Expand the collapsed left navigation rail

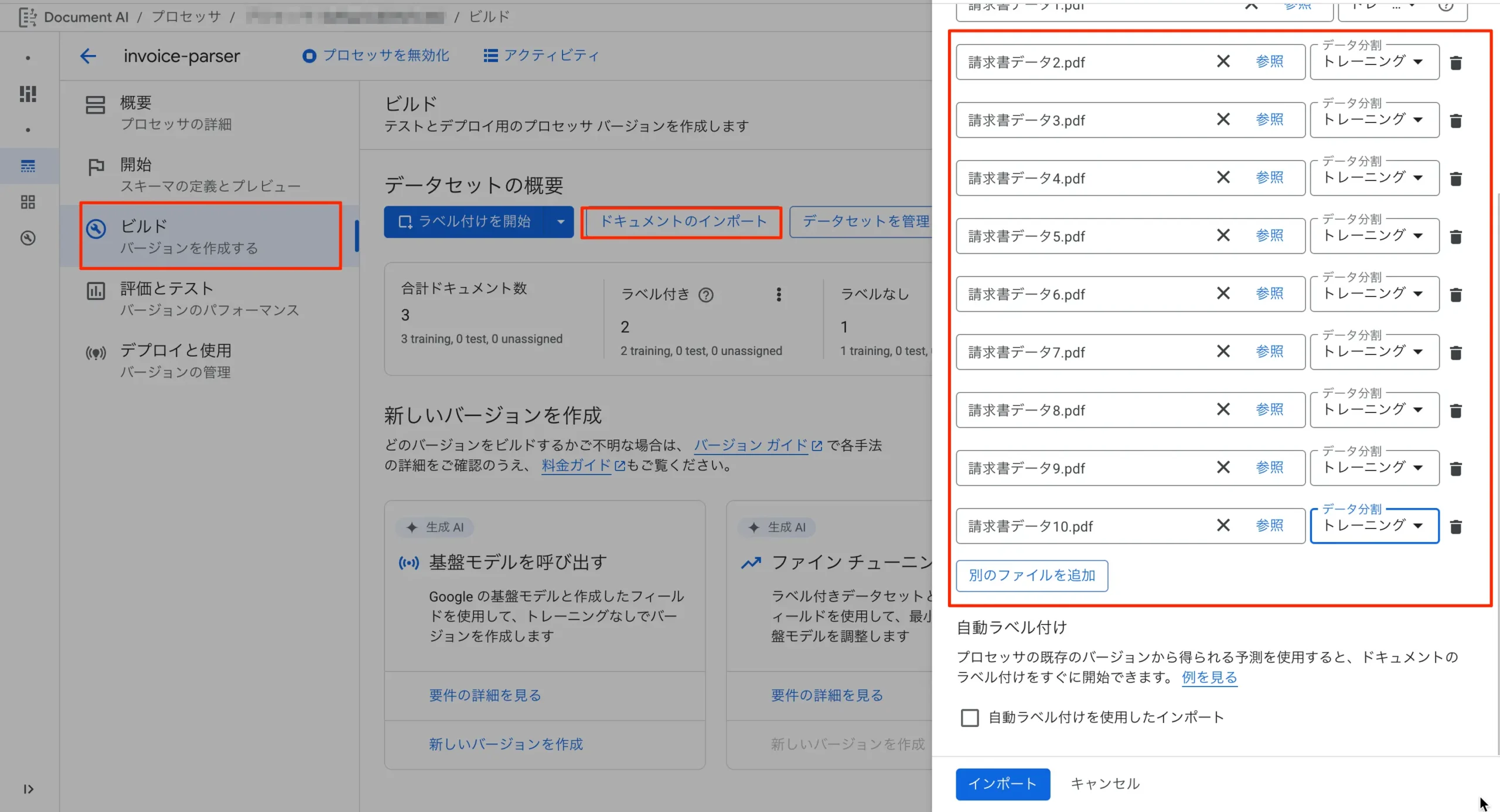28,789
